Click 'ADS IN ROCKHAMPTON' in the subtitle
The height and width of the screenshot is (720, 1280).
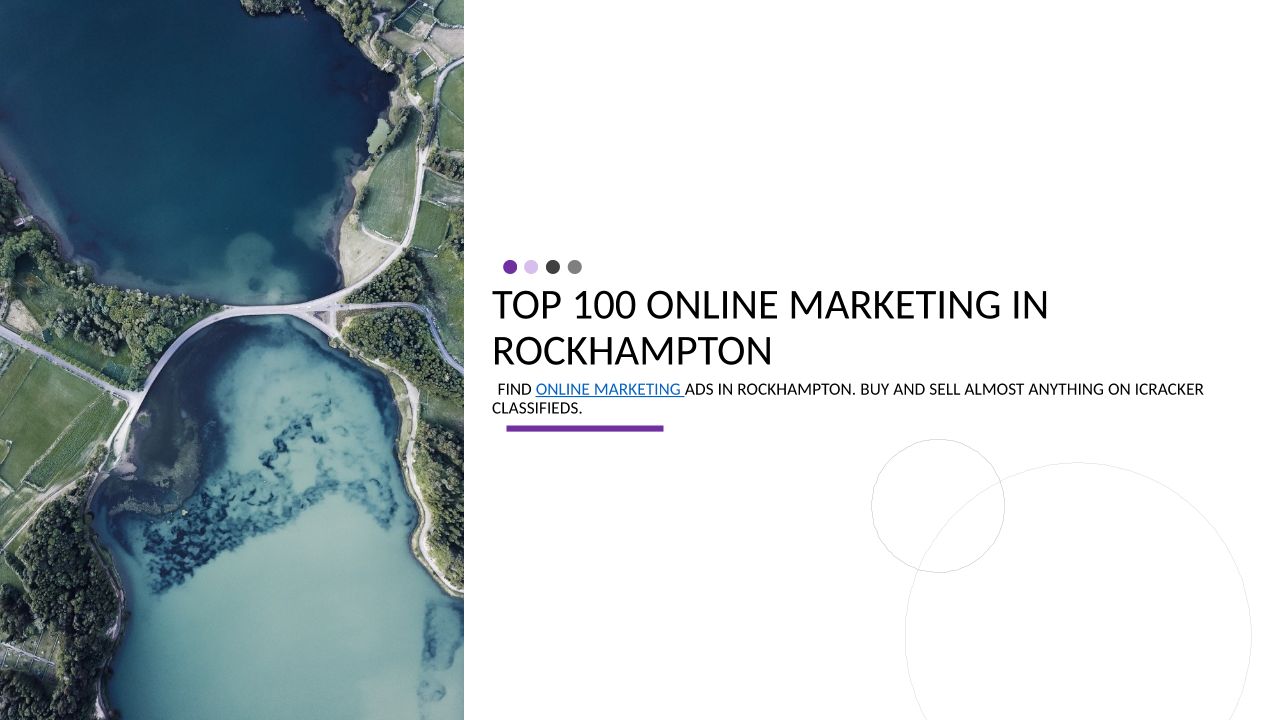(770, 390)
